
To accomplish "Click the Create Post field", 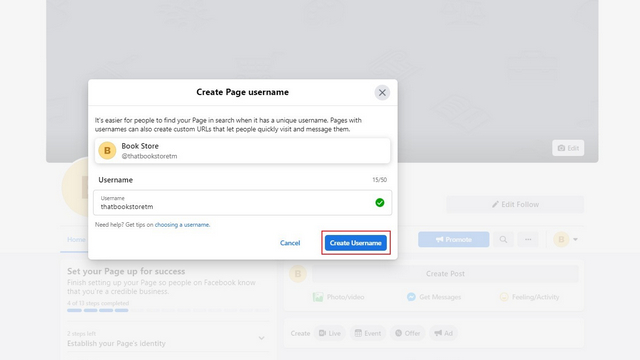I will click(445, 273).
